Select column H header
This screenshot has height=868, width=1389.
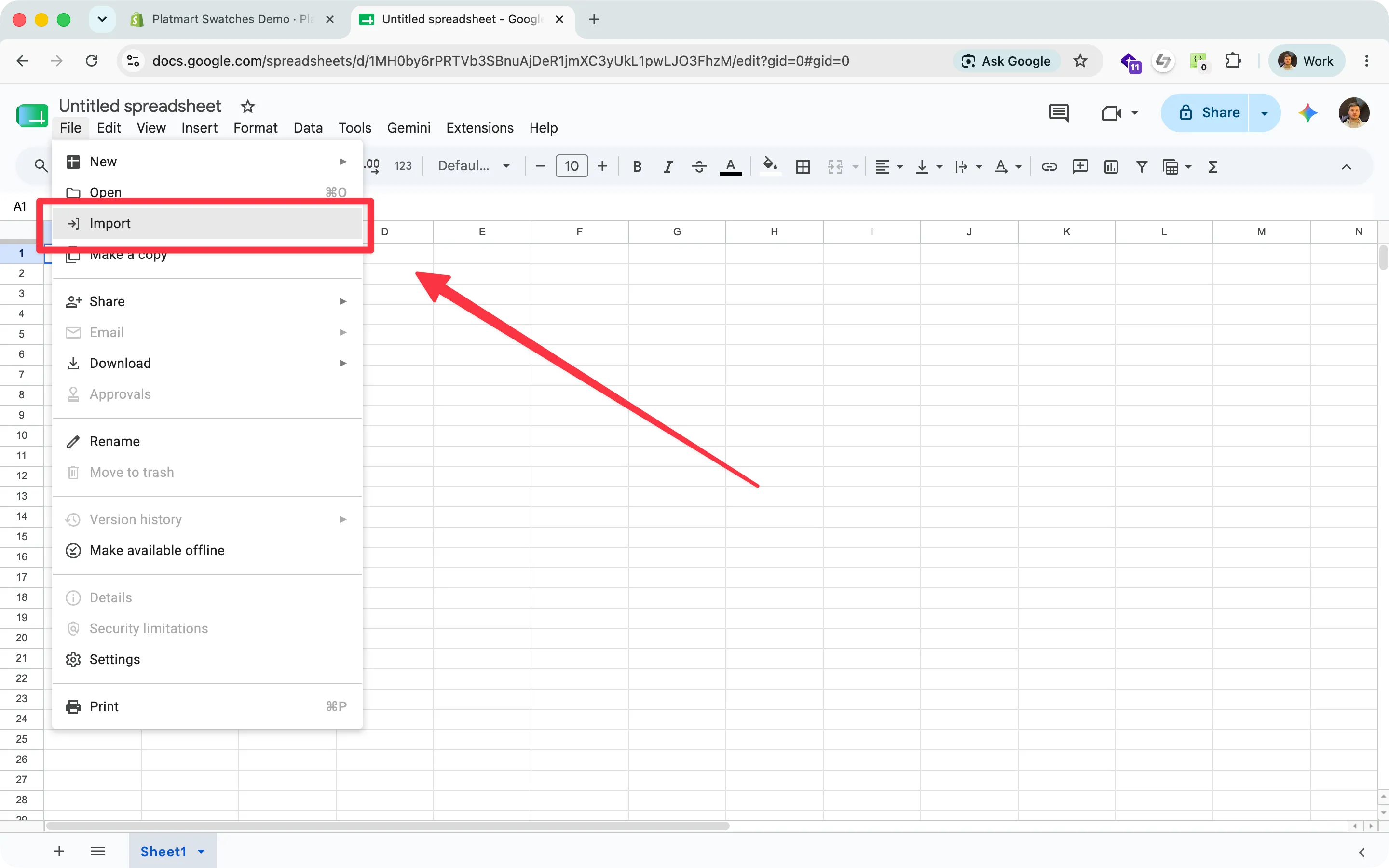774,231
